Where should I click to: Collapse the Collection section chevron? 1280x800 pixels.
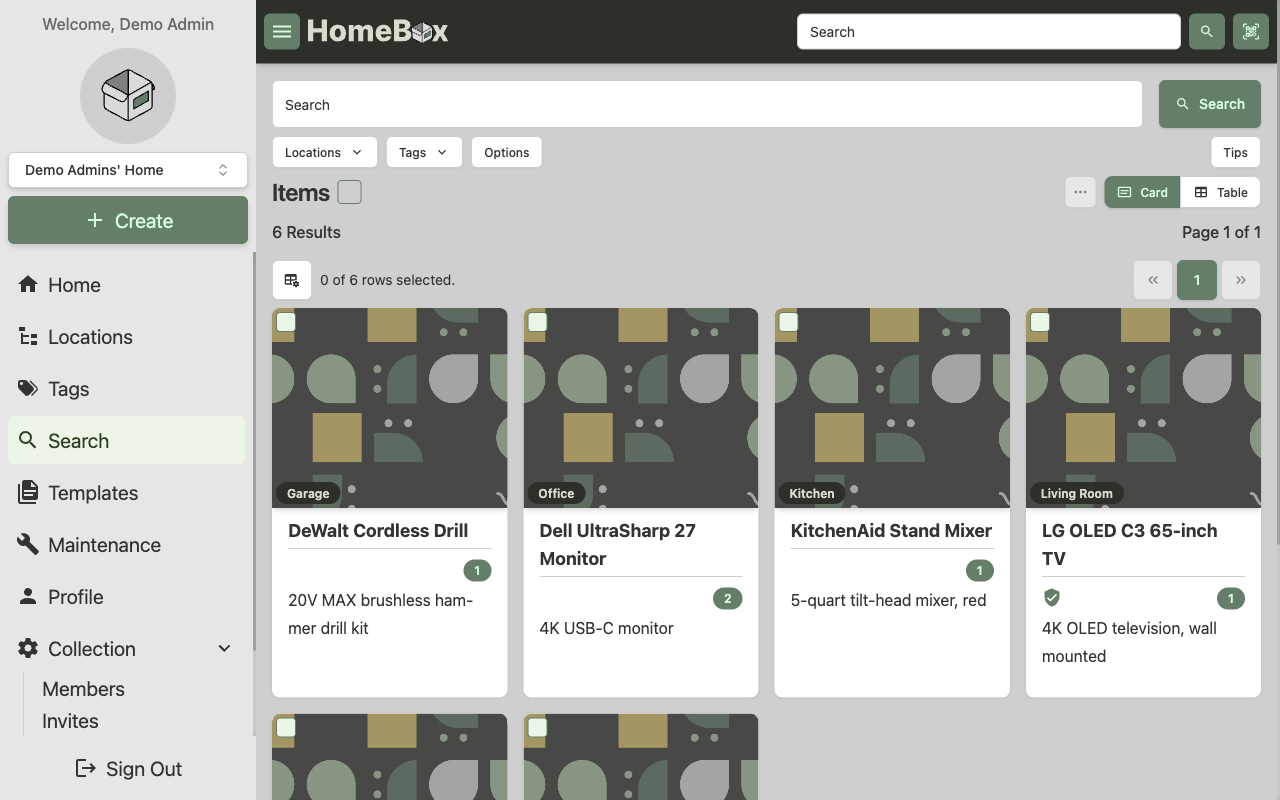225,649
